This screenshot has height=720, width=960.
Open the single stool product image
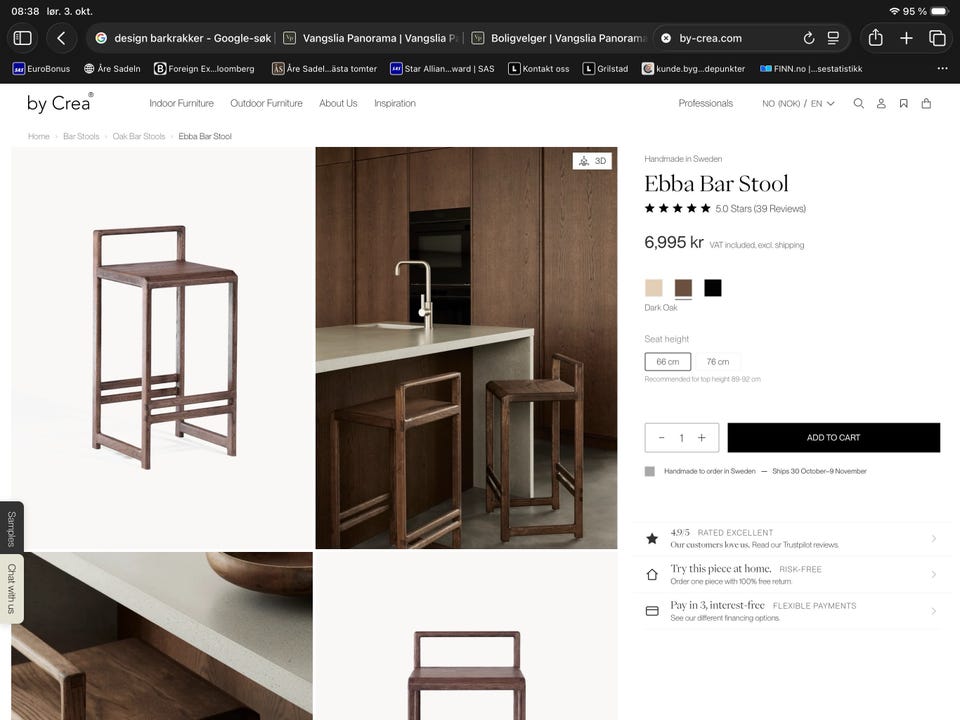click(162, 348)
